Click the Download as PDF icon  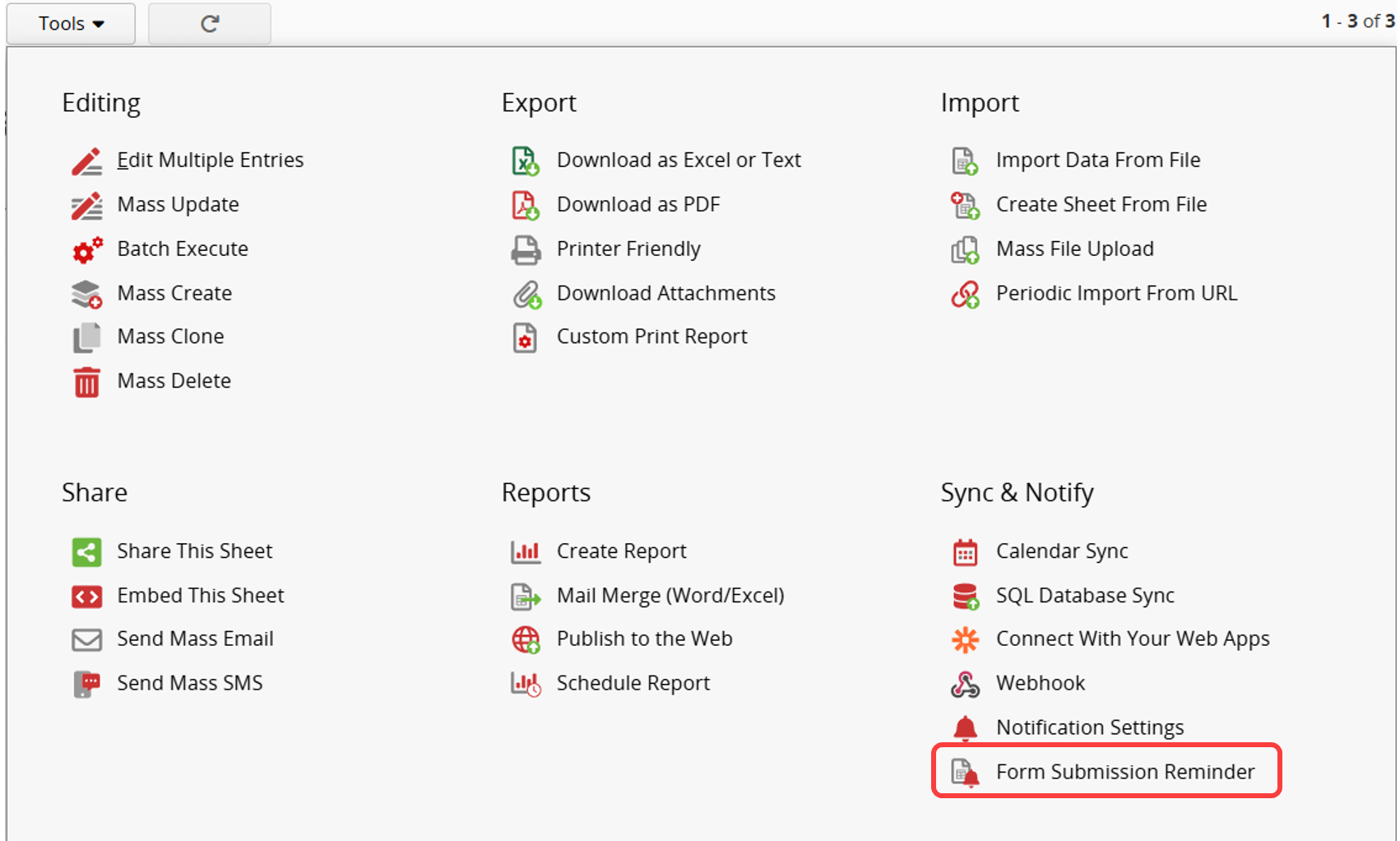click(x=525, y=205)
